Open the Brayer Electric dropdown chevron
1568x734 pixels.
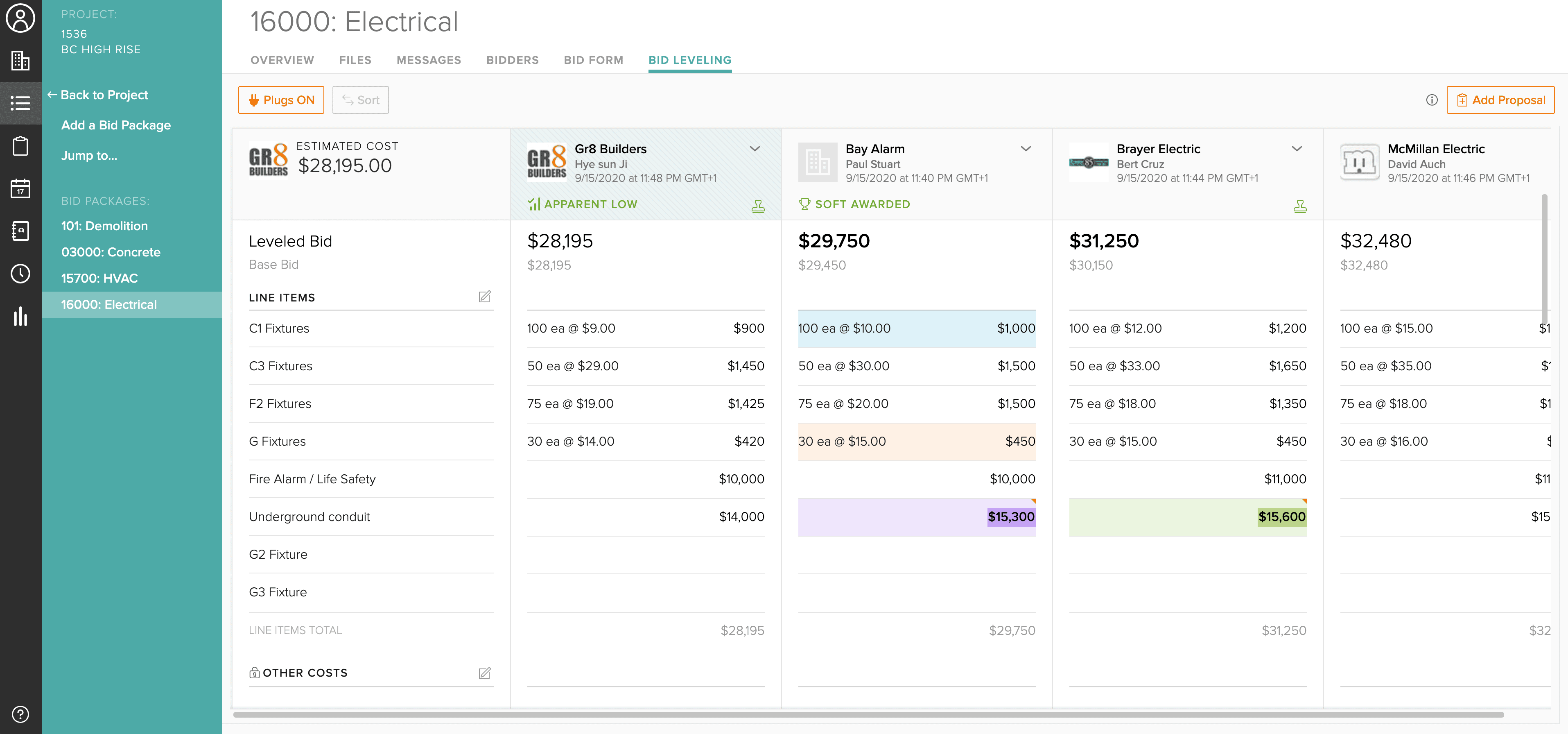(1297, 149)
